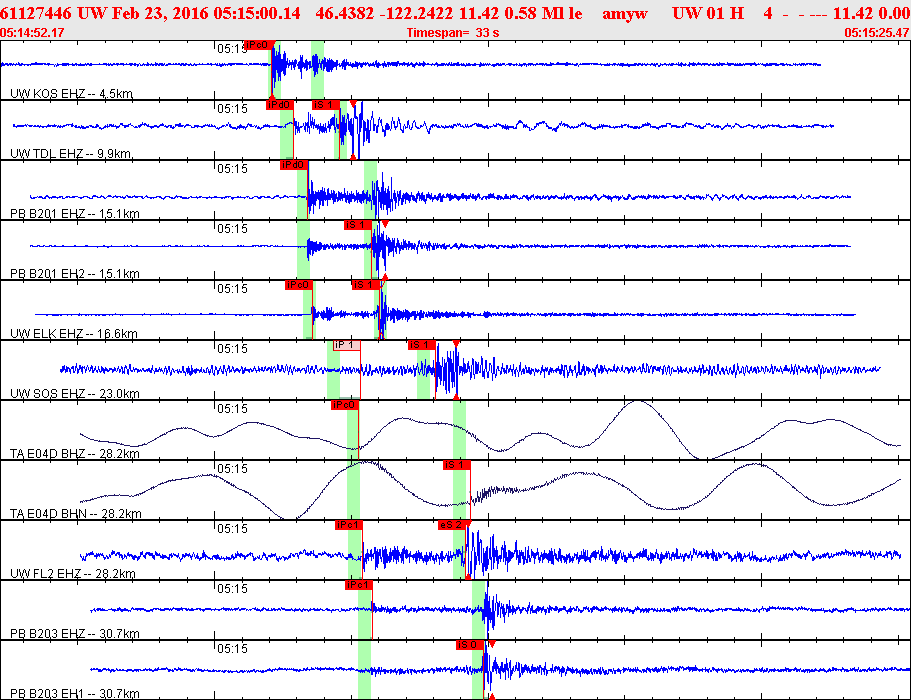
Task: Select the iPc0 pick flag on TA E04D BHZ
Action: [x=345, y=405]
